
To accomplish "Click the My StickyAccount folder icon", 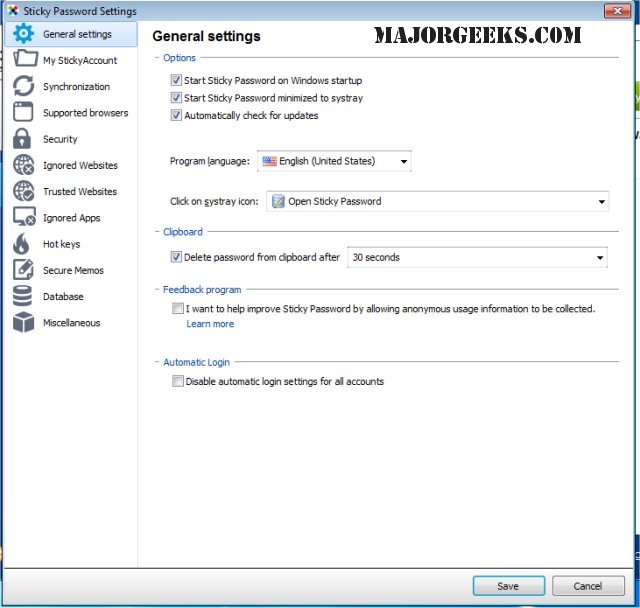I will tap(25, 58).
